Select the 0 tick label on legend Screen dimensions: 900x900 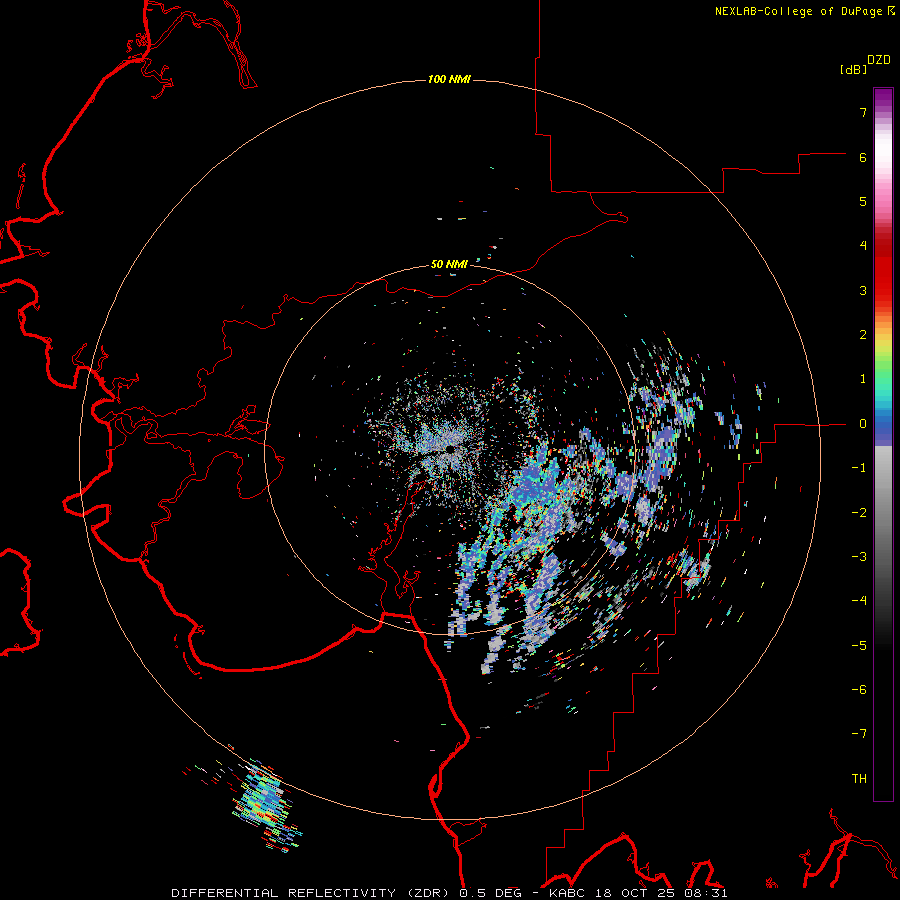[x=863, y=424]
